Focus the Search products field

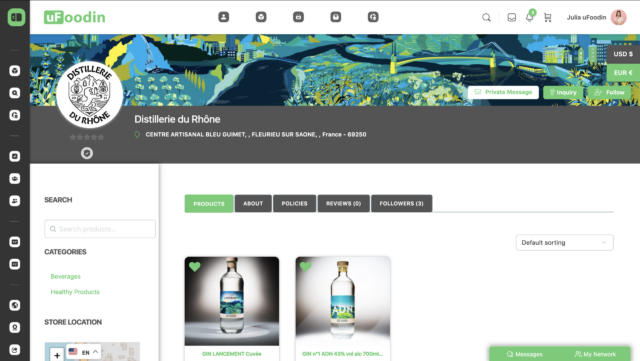point(100,229)
